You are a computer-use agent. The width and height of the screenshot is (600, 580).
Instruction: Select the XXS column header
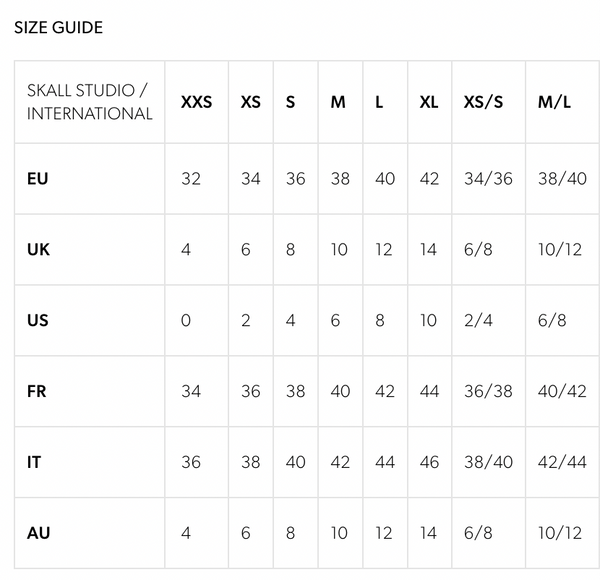click(x=196, y=102)
